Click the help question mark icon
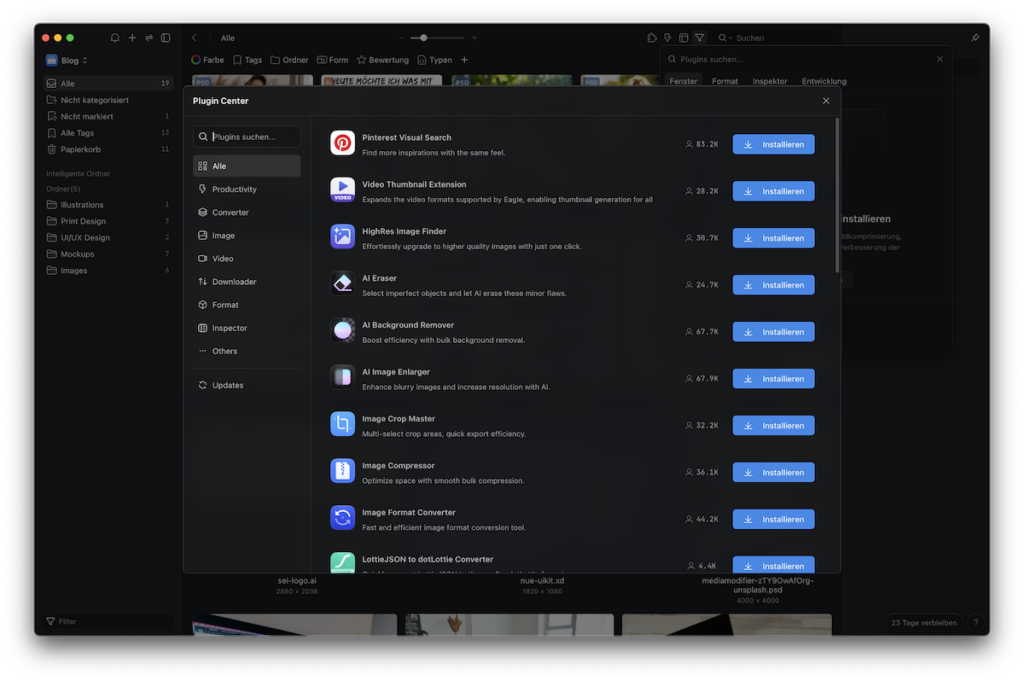 coord(976,622)
